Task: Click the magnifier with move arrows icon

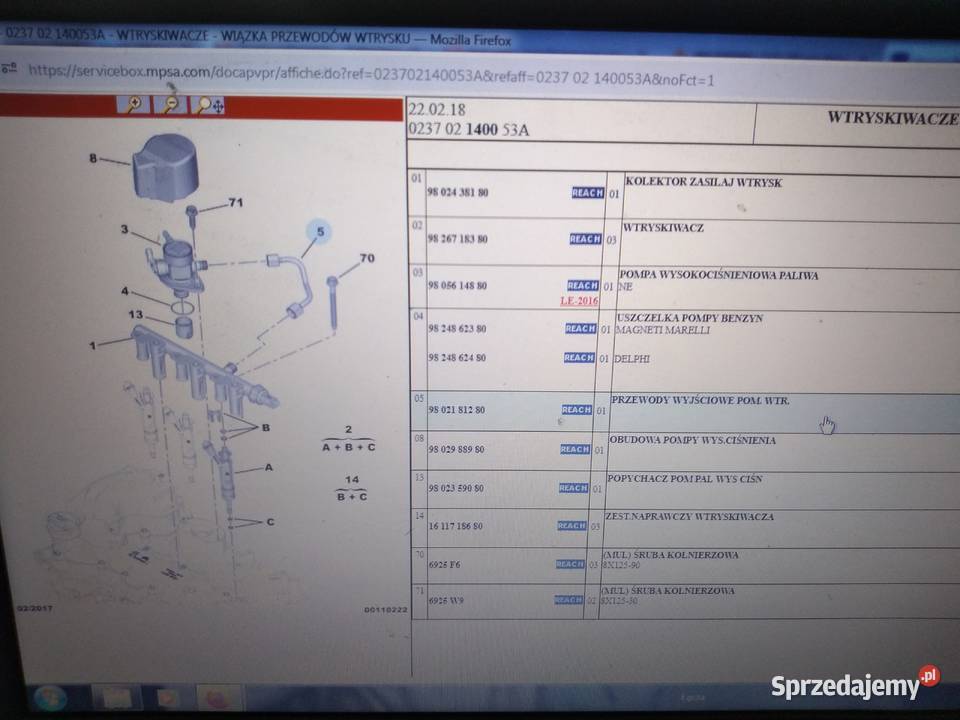Action: [x=209, y=104]
